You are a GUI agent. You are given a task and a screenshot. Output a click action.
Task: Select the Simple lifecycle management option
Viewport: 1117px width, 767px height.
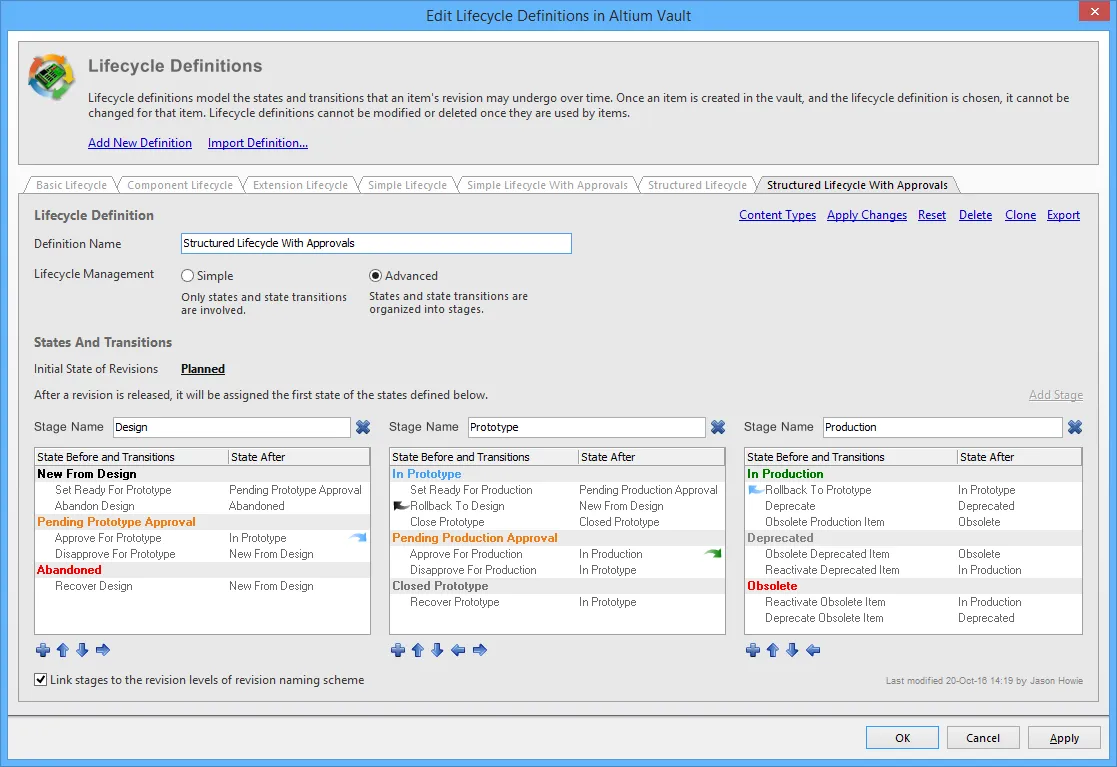187,276
